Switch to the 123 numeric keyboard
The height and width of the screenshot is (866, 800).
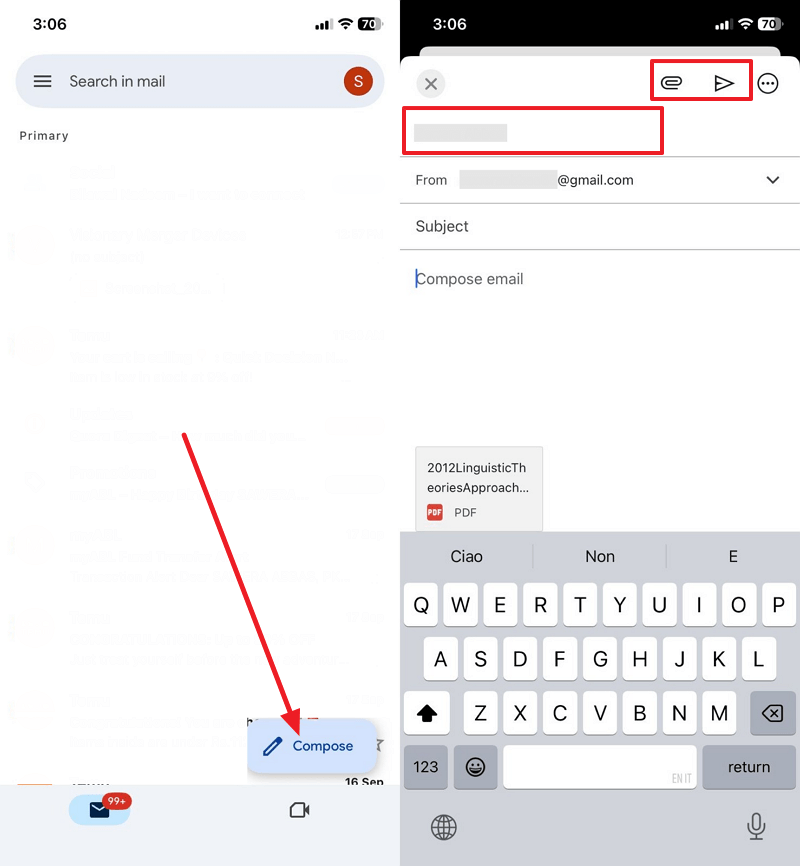point(425,767)
